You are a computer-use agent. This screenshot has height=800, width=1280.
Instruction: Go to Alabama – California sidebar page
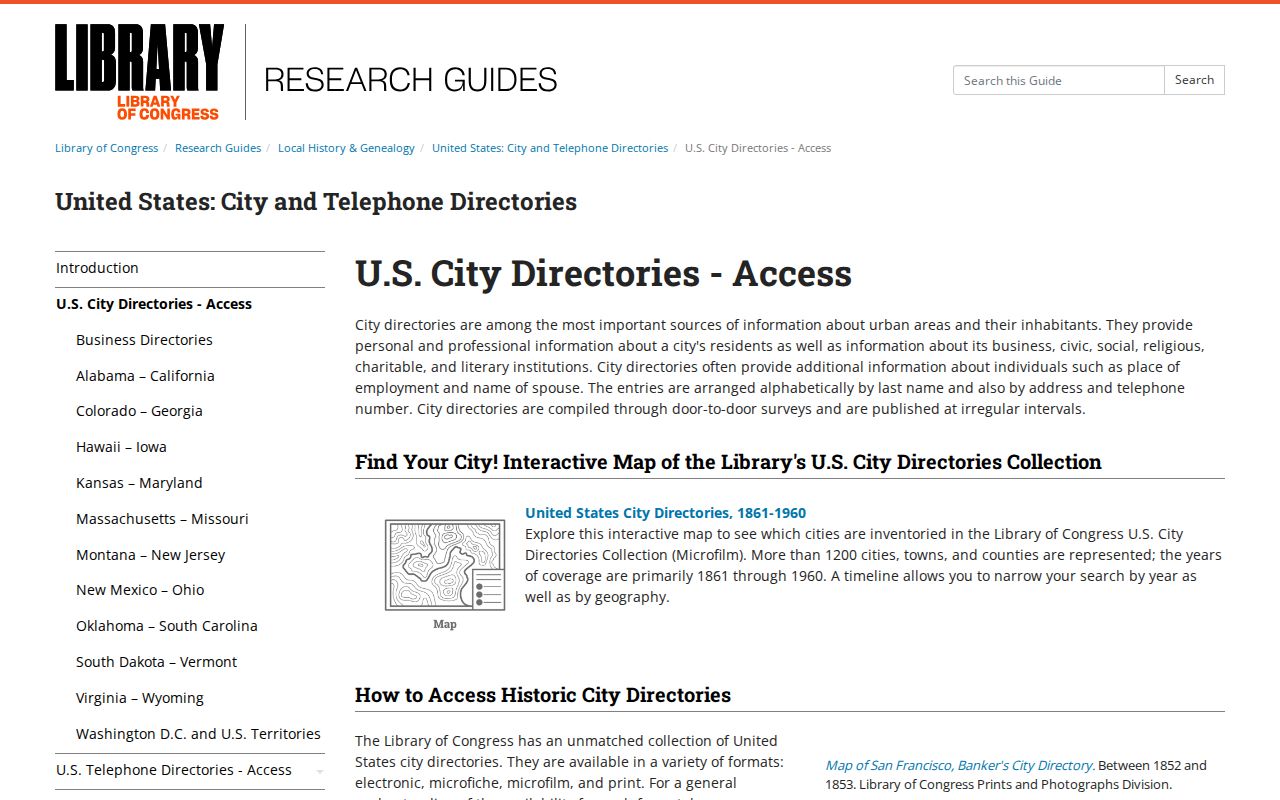click(145, 376)
